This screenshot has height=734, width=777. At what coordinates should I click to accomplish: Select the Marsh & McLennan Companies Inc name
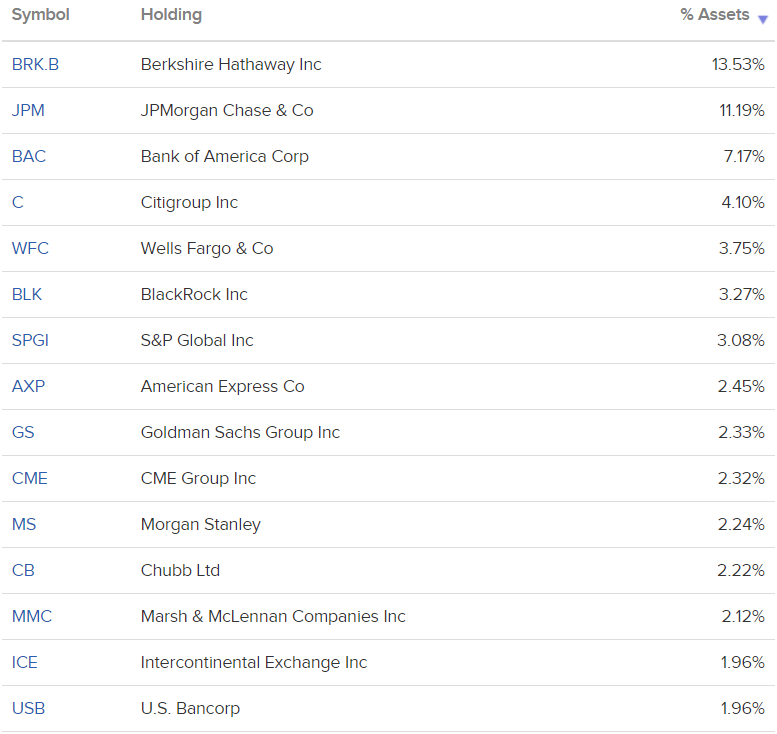(273, 617)
